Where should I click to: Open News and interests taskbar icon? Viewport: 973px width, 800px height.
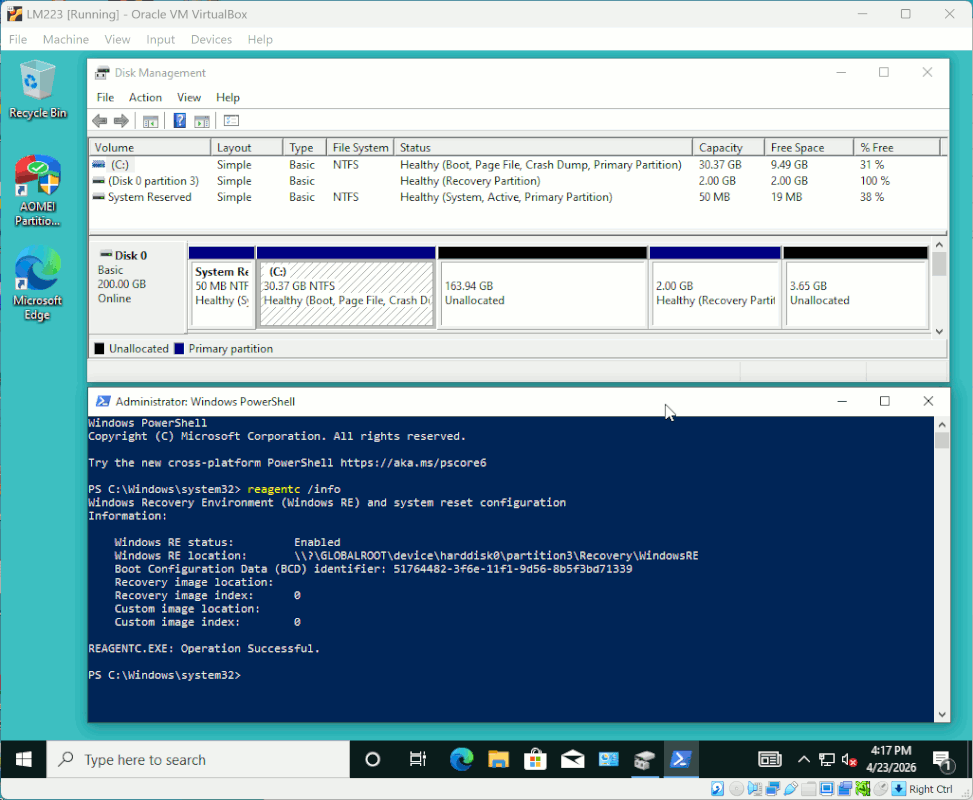(769, 759)
